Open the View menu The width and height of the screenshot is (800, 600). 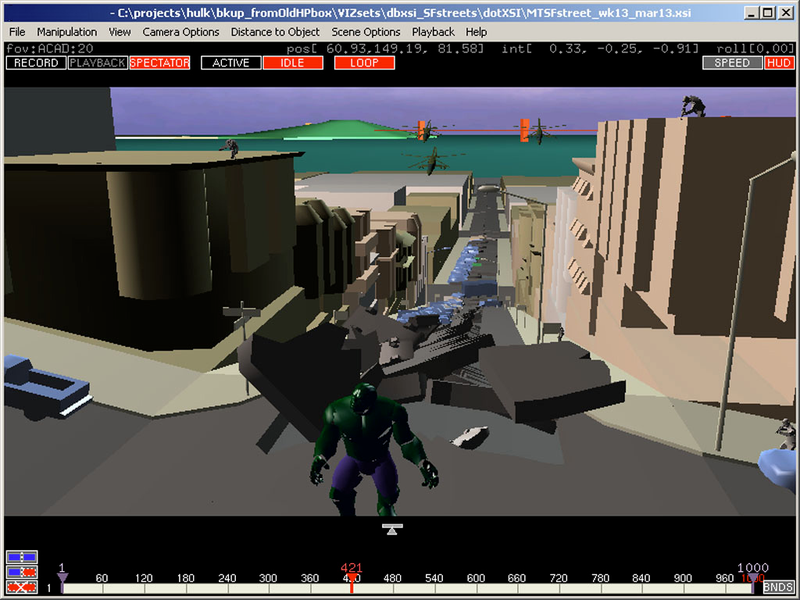click(119, 32)
